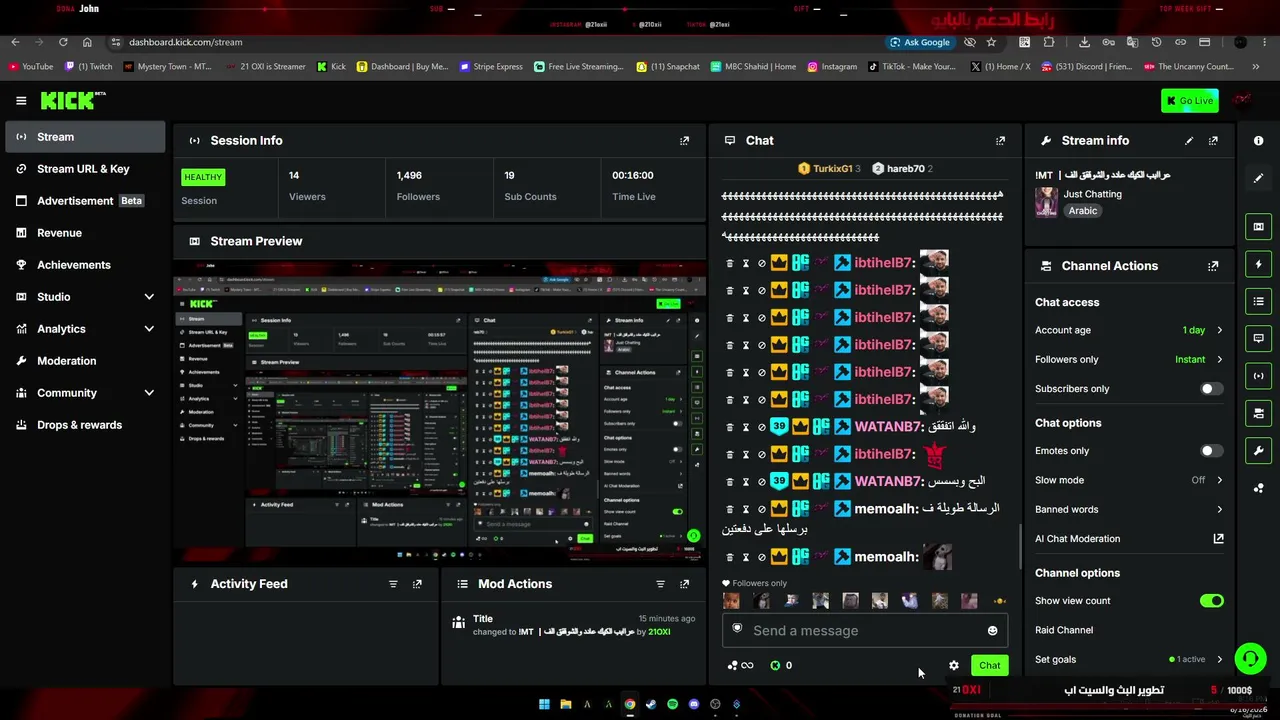
Task: Click the Kick logo
Action: pos(72,100)
